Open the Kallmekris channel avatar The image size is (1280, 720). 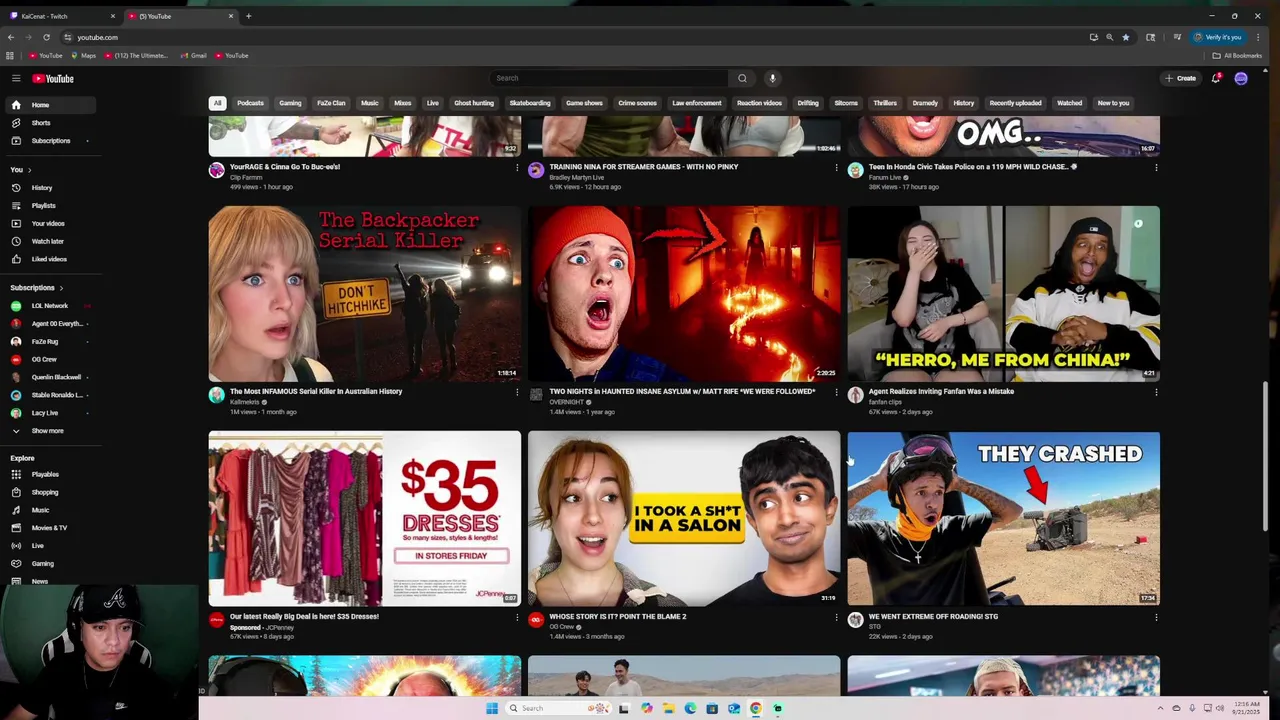(x=216, y=396)
